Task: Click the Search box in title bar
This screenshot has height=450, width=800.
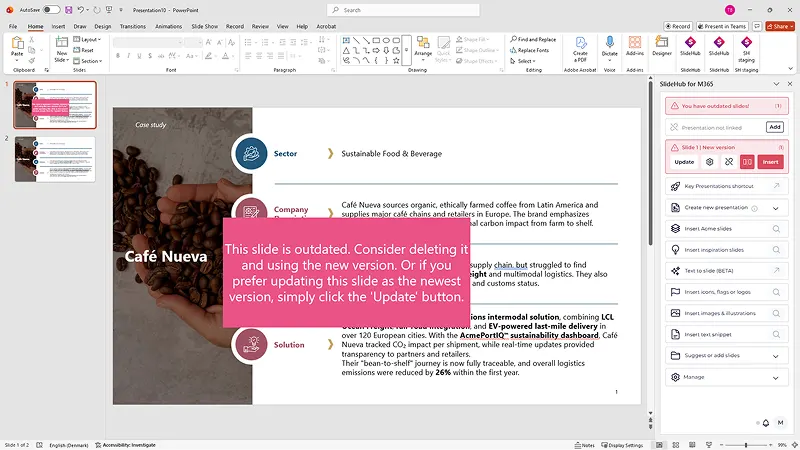Action: [x=403, y=10]
